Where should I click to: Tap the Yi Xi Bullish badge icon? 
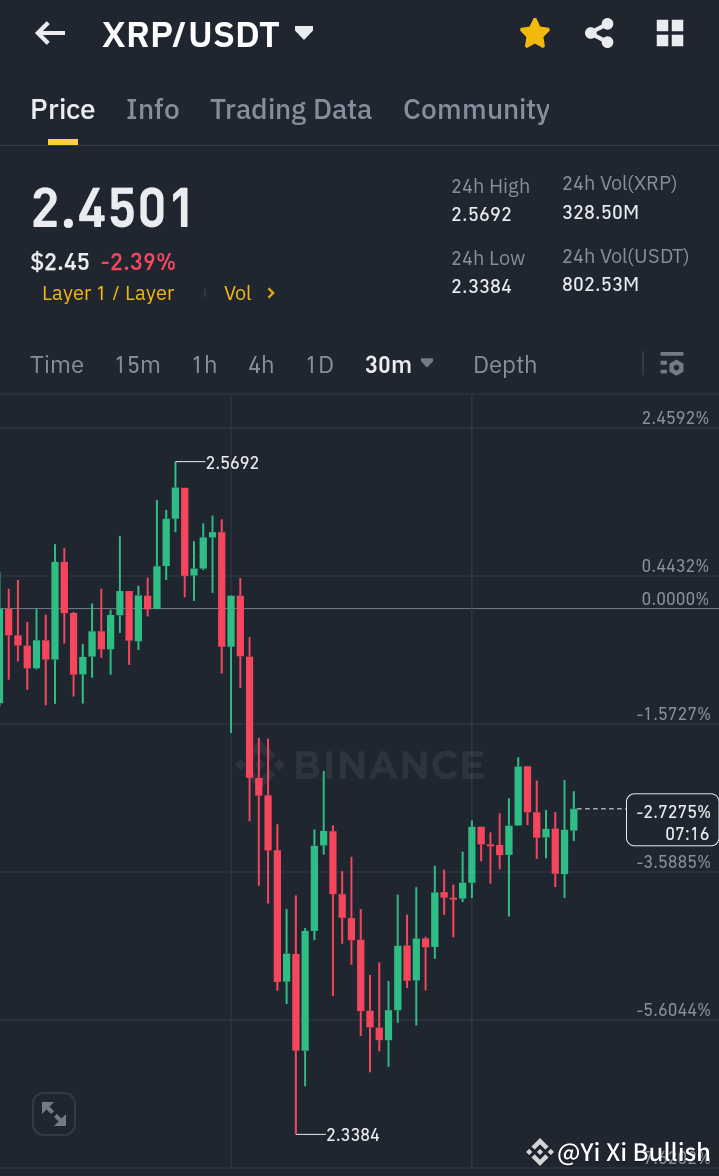pos(539,1150)
